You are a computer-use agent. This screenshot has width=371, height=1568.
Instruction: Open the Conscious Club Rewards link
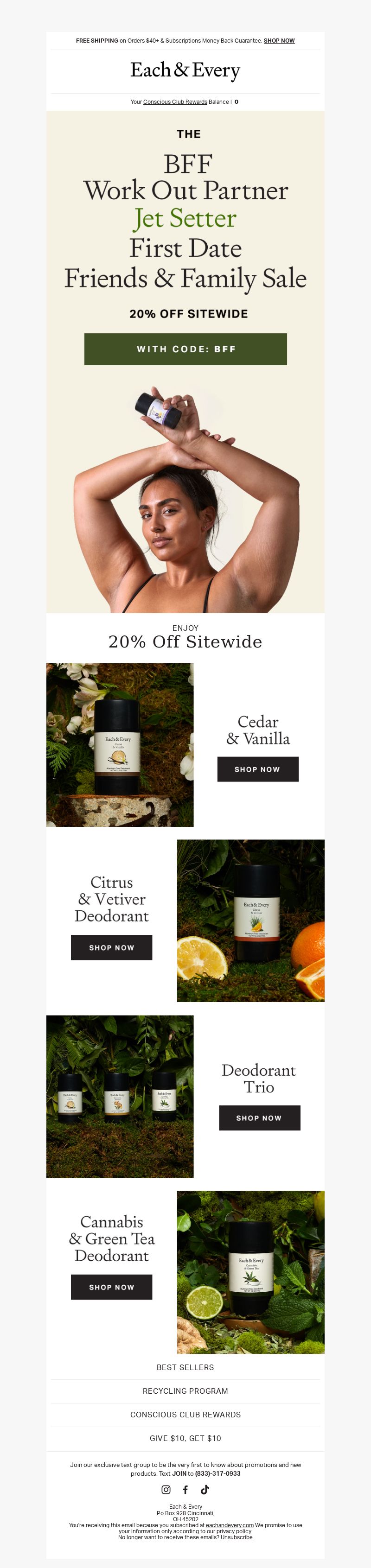pyautogui.click(x=175, y=102)
